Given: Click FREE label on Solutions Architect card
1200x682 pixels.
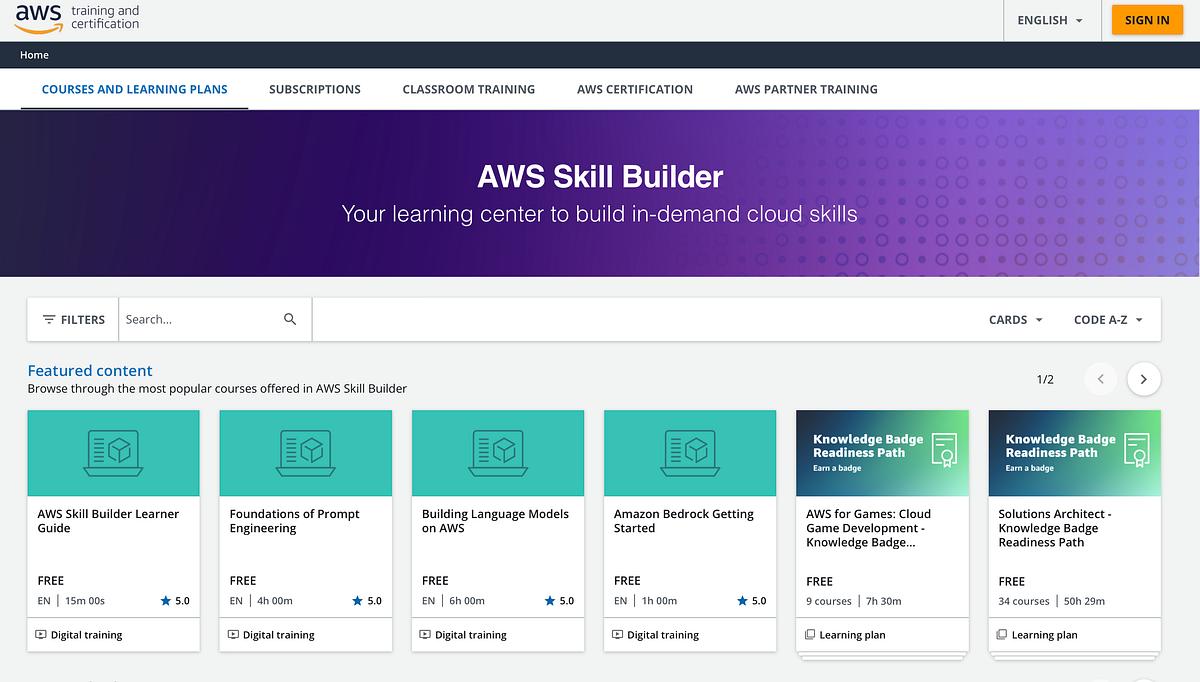Looking at the screenshot, I should pyautogui.click(x=1012, y=581).
